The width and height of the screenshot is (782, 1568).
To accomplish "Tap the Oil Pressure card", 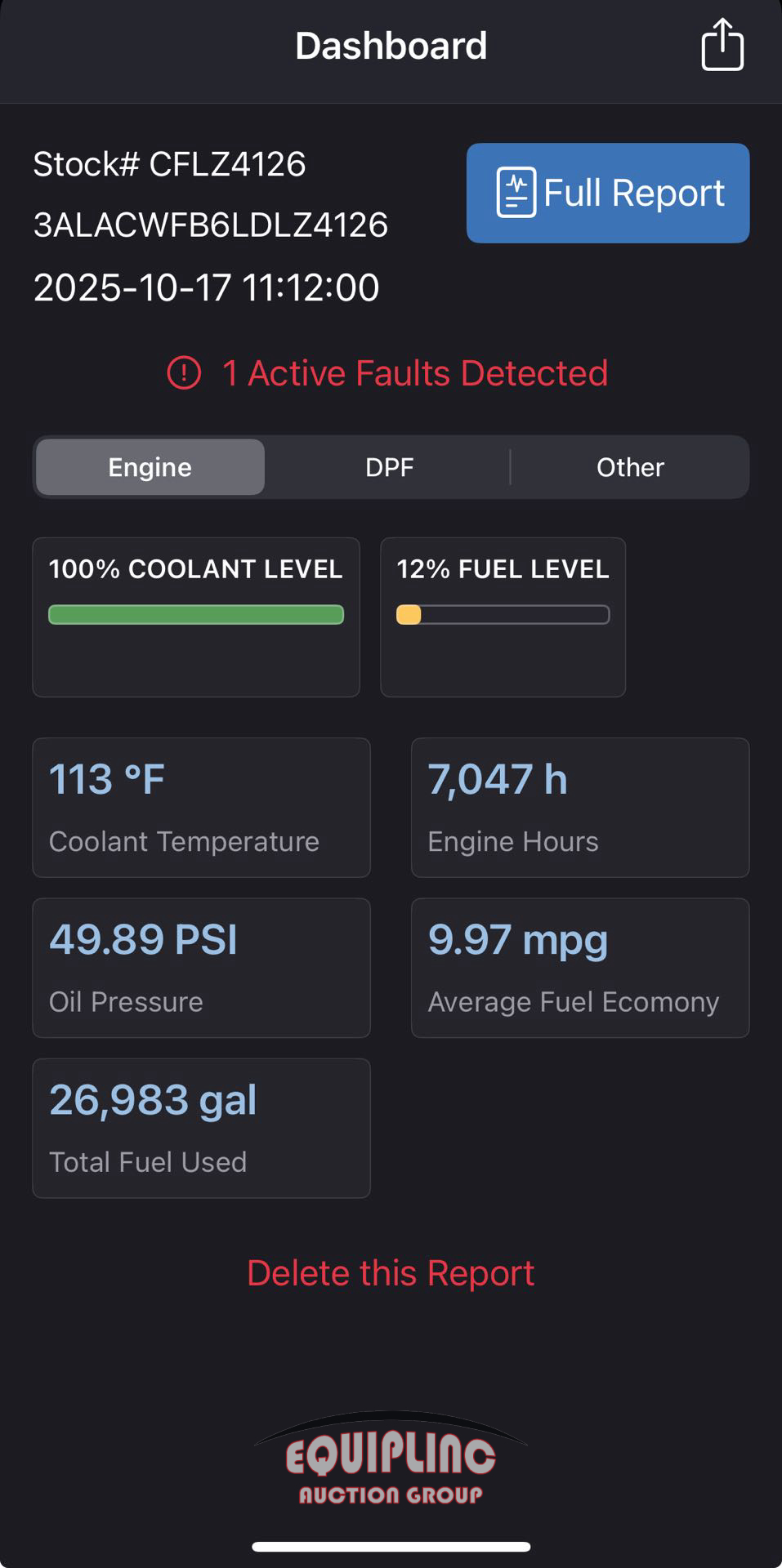I will (201, 968).
